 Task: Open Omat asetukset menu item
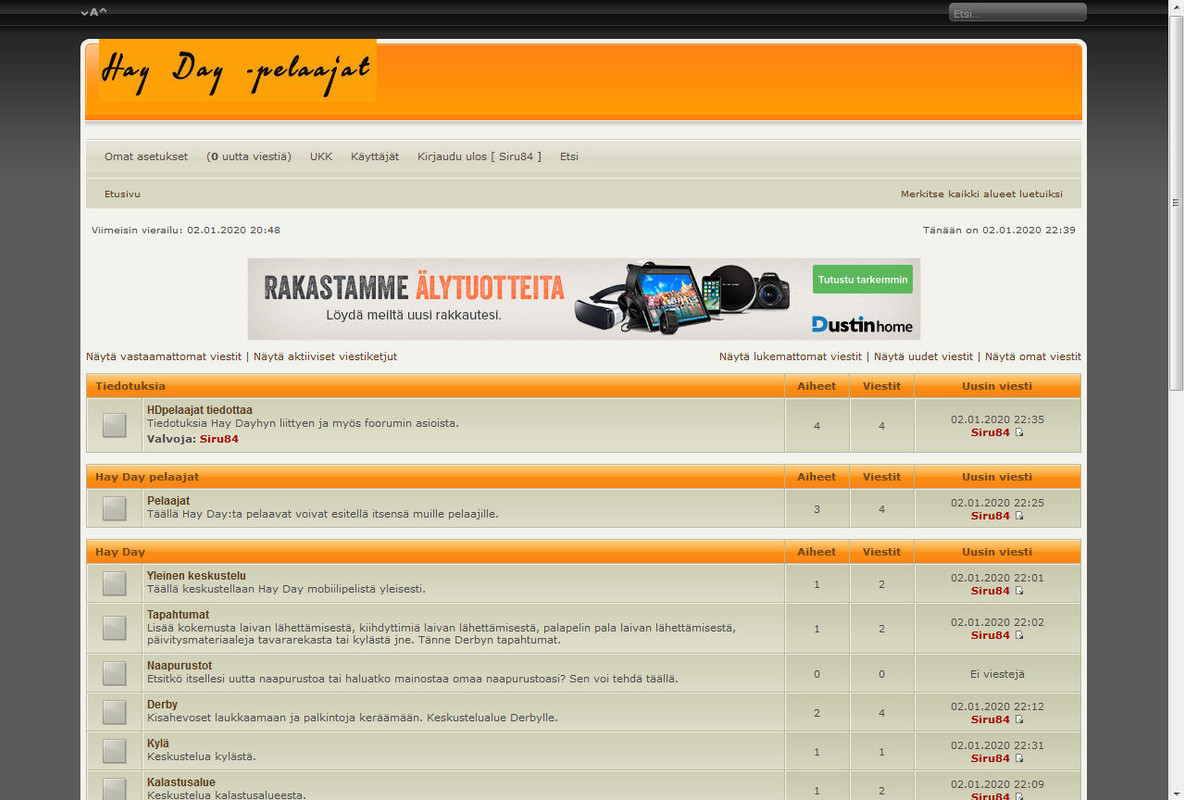coord(146,156)
